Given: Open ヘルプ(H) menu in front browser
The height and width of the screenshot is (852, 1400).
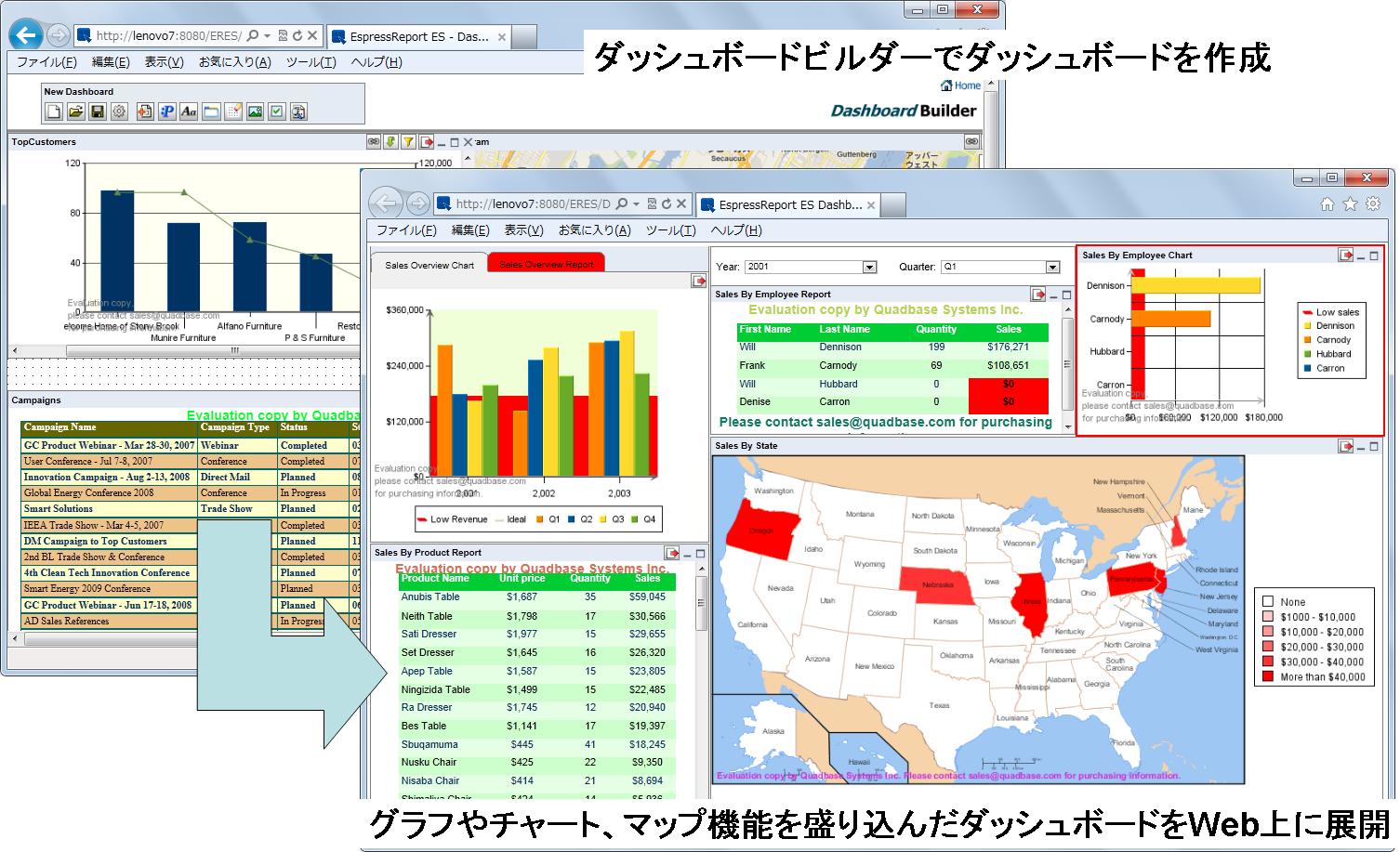Looking at the screenshot, I should click(736, 230).
